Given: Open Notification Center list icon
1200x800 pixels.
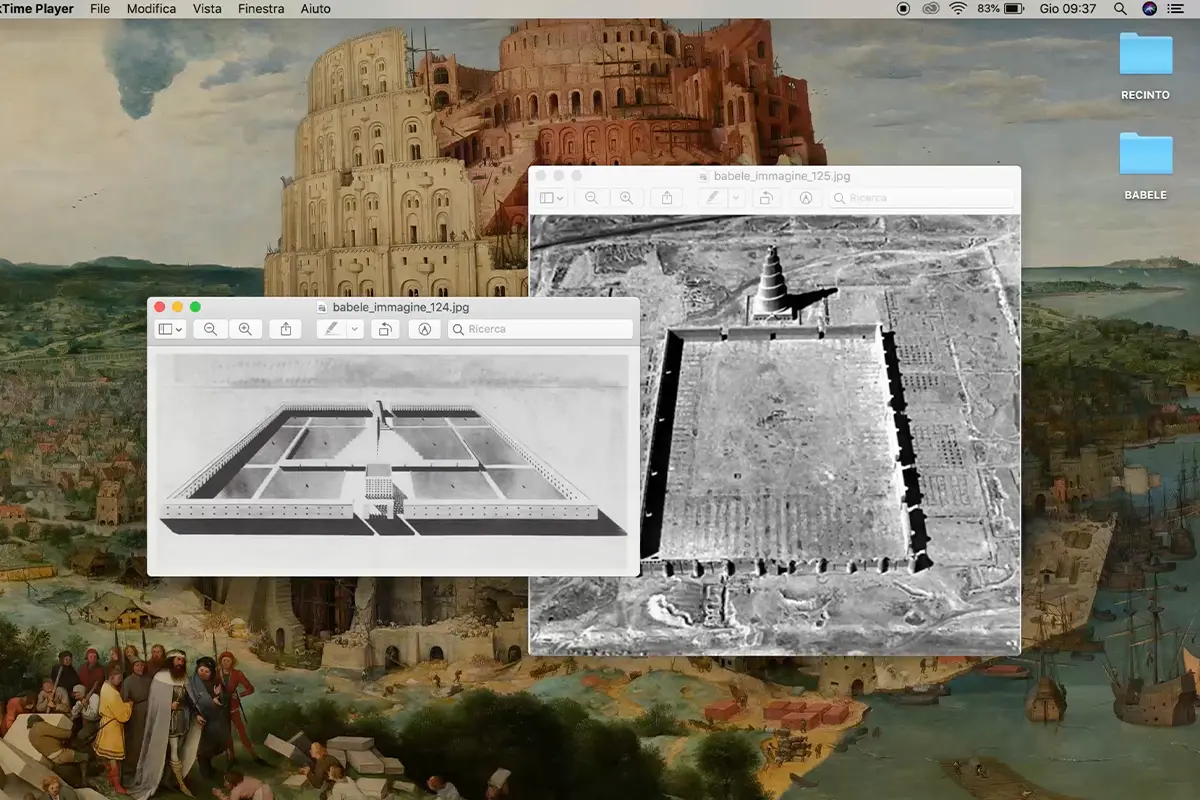Looking at the screenshot, I should (x=1176, y=9).
